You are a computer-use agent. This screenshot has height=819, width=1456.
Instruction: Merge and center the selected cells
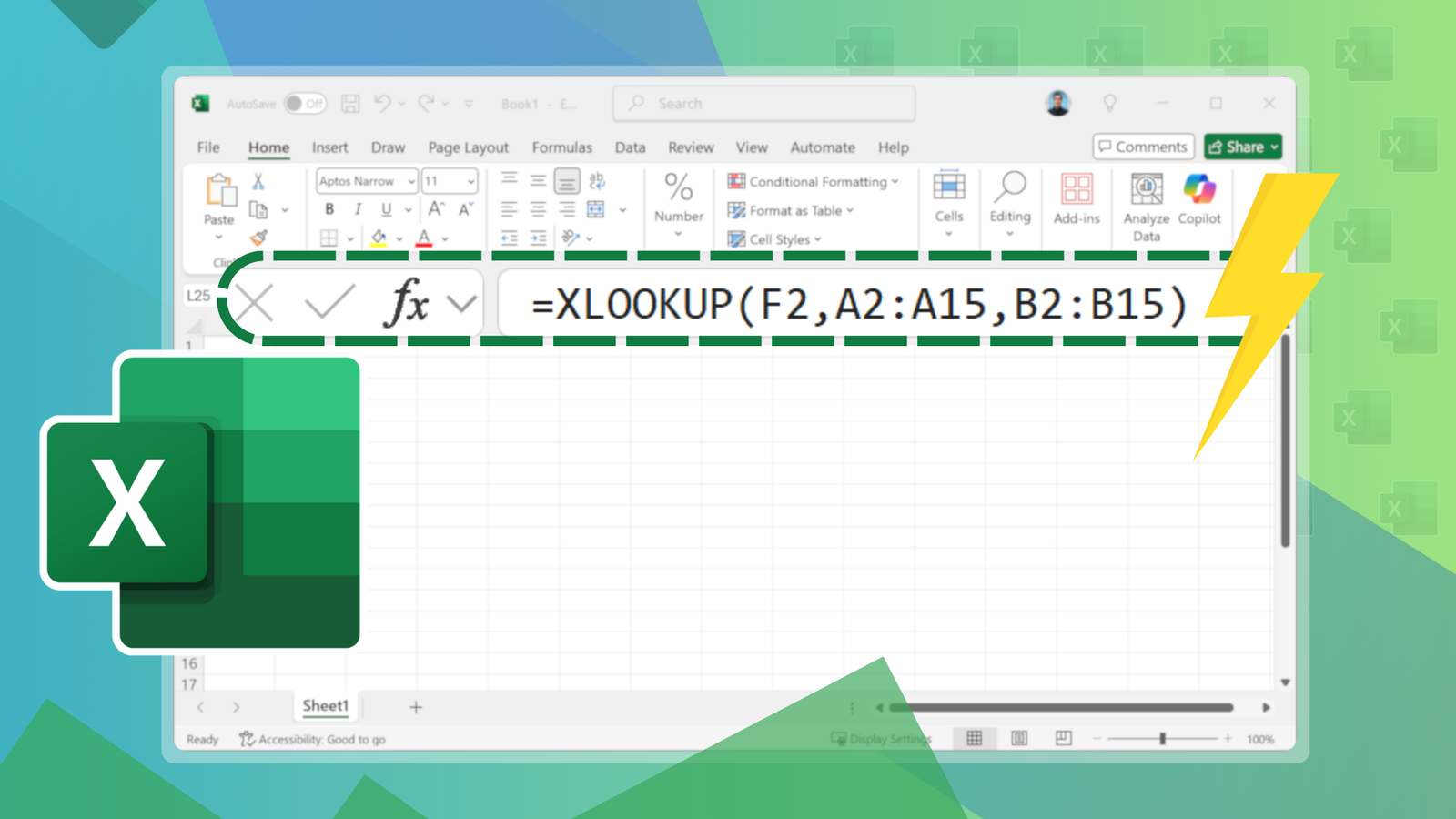(x=596, y=209)
